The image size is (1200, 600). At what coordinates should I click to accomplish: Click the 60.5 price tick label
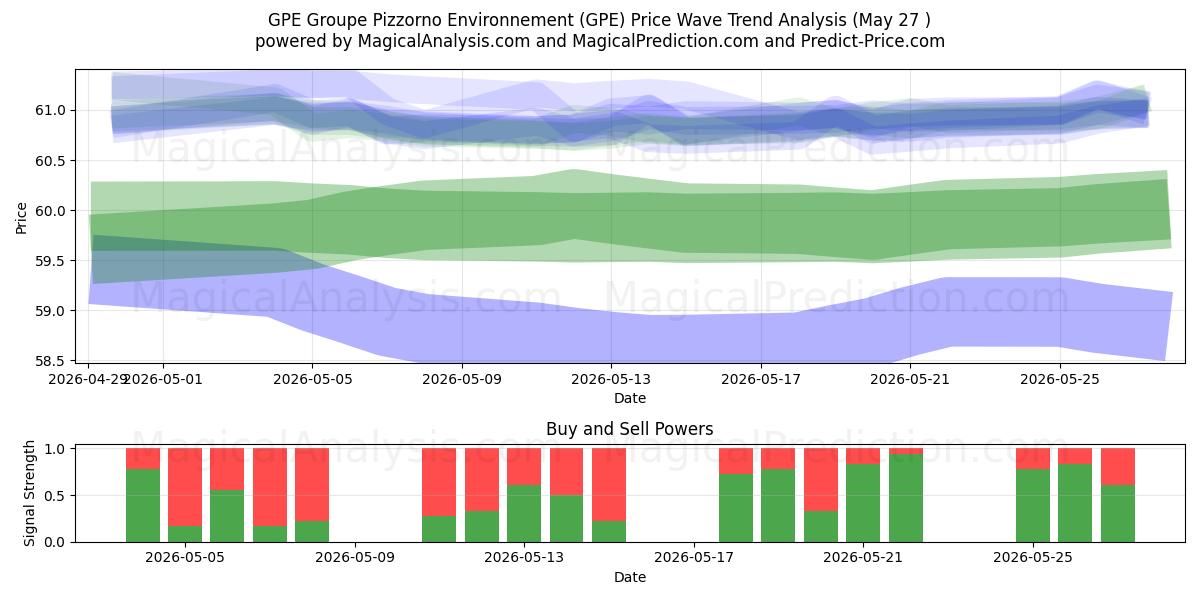pyautogui.click(x=51, y=160)
